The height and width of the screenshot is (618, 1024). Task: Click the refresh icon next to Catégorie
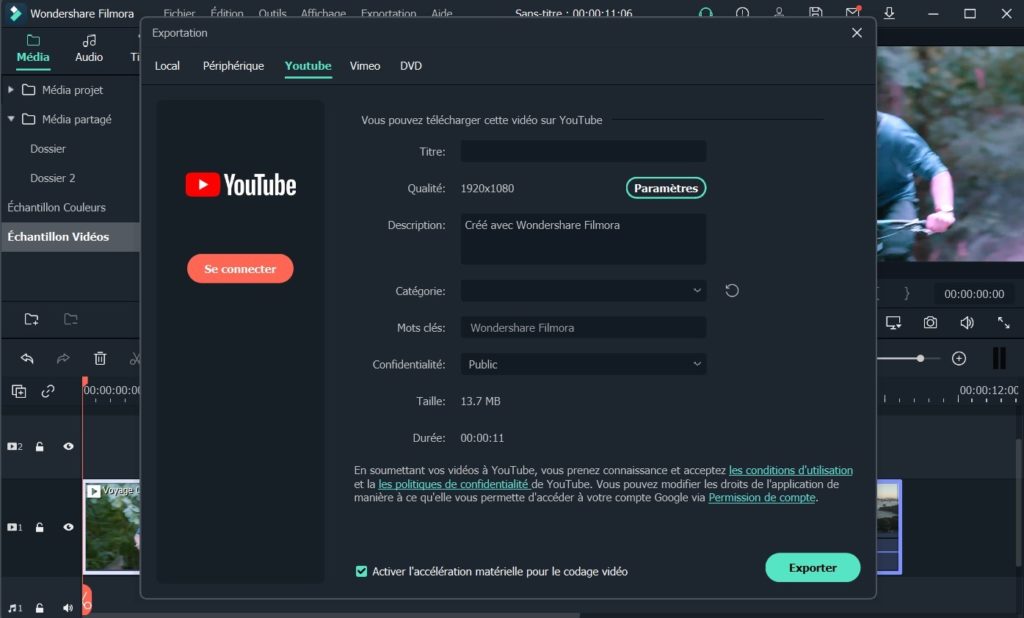point(732,291)
